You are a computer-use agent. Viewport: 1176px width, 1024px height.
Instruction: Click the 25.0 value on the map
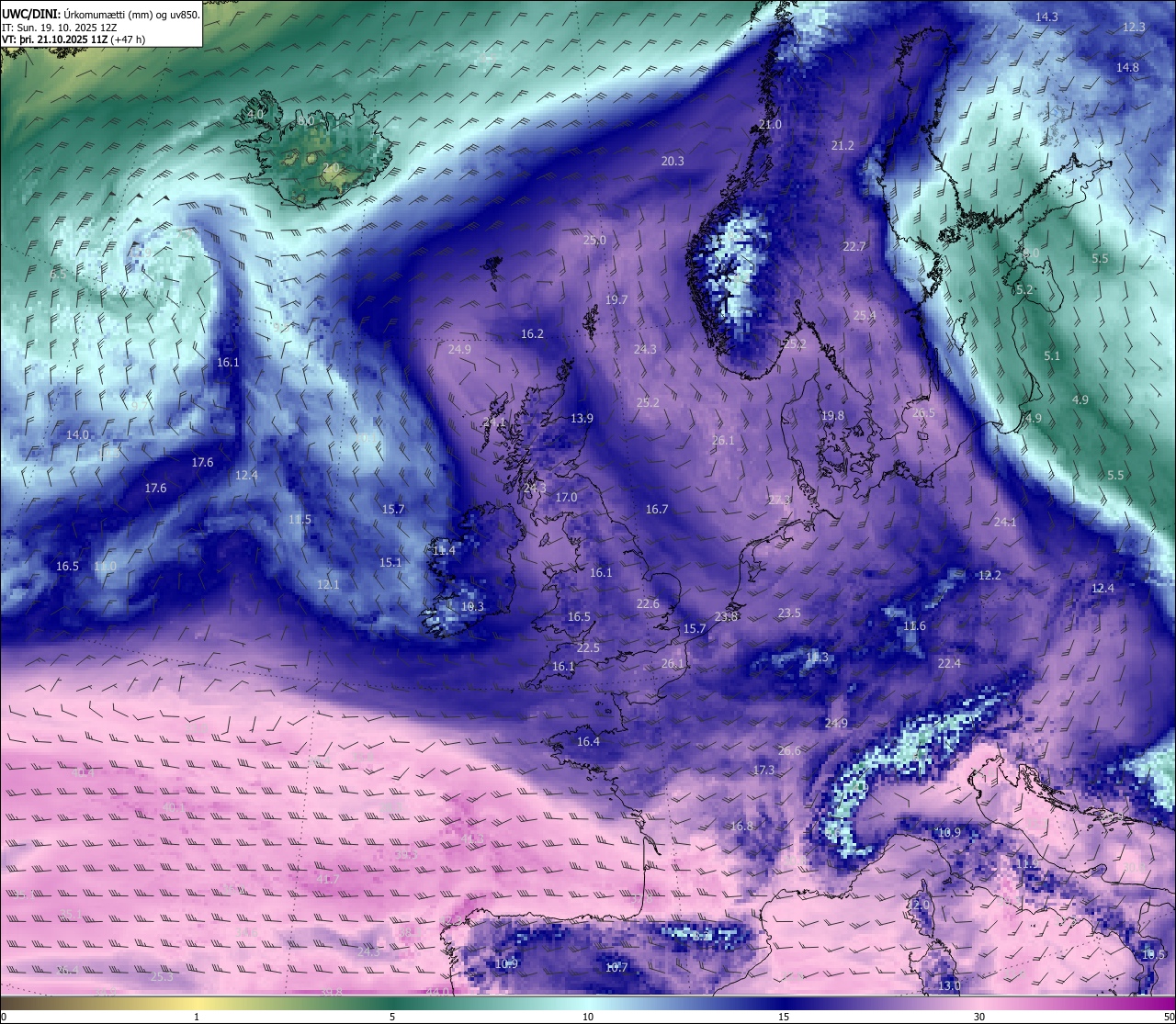click(x=594, y=241)
